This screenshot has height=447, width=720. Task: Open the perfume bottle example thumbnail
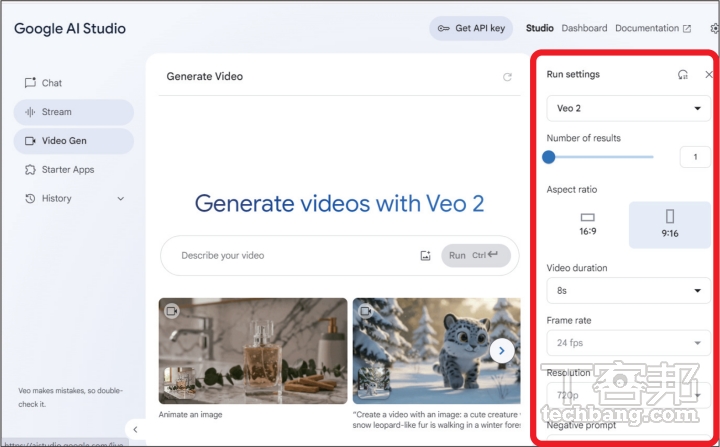coord(253,351)
